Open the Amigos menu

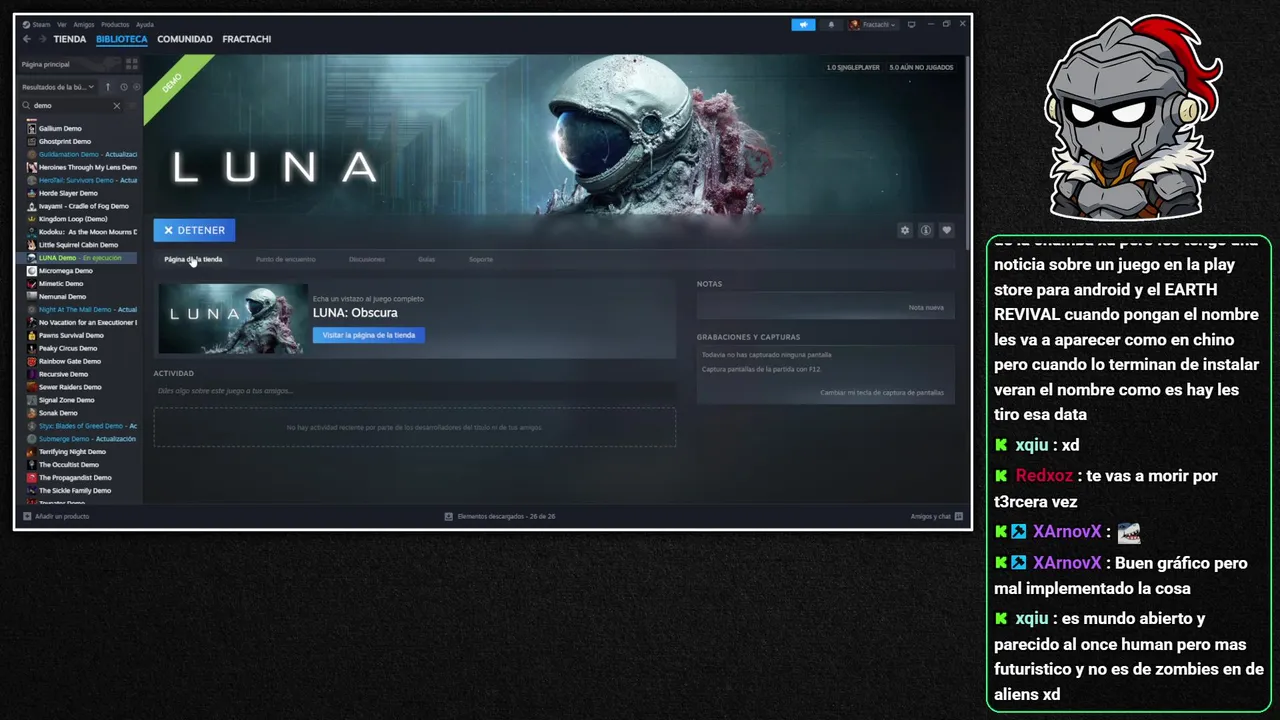coord(84,24)
